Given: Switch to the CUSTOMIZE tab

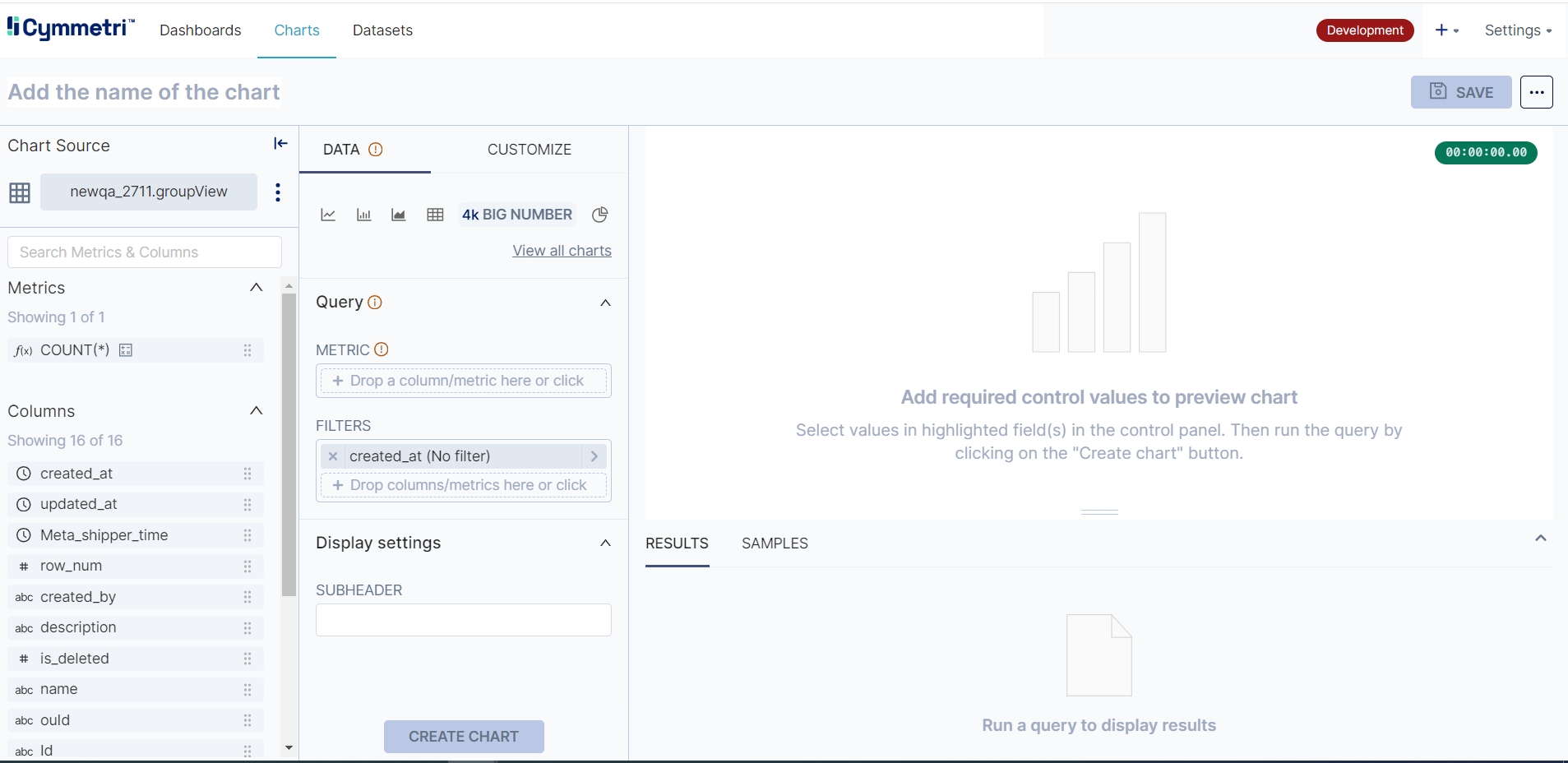Looking at the screenshot, I should pos(529,150).
